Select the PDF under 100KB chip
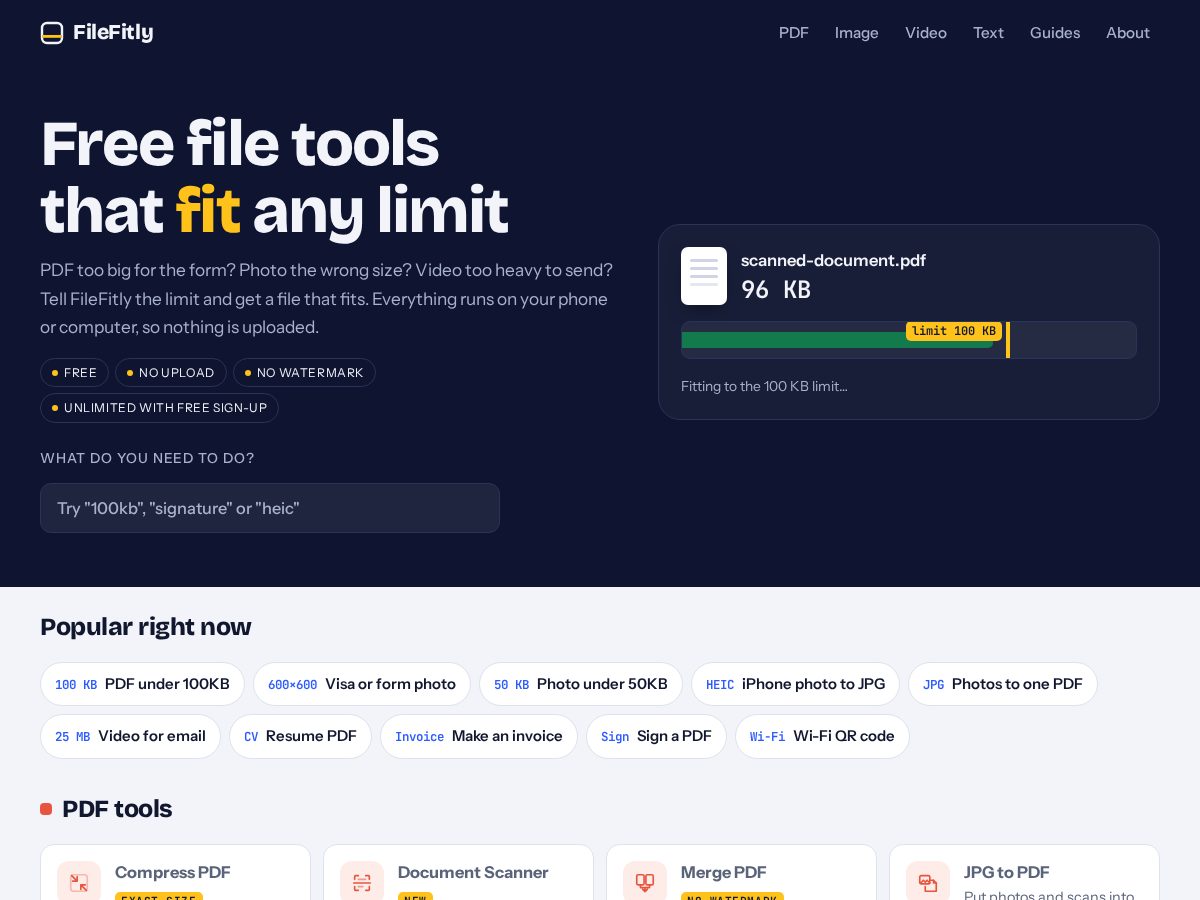The width and height of the screenshot is (1200, 900). (x=142, y=684)
